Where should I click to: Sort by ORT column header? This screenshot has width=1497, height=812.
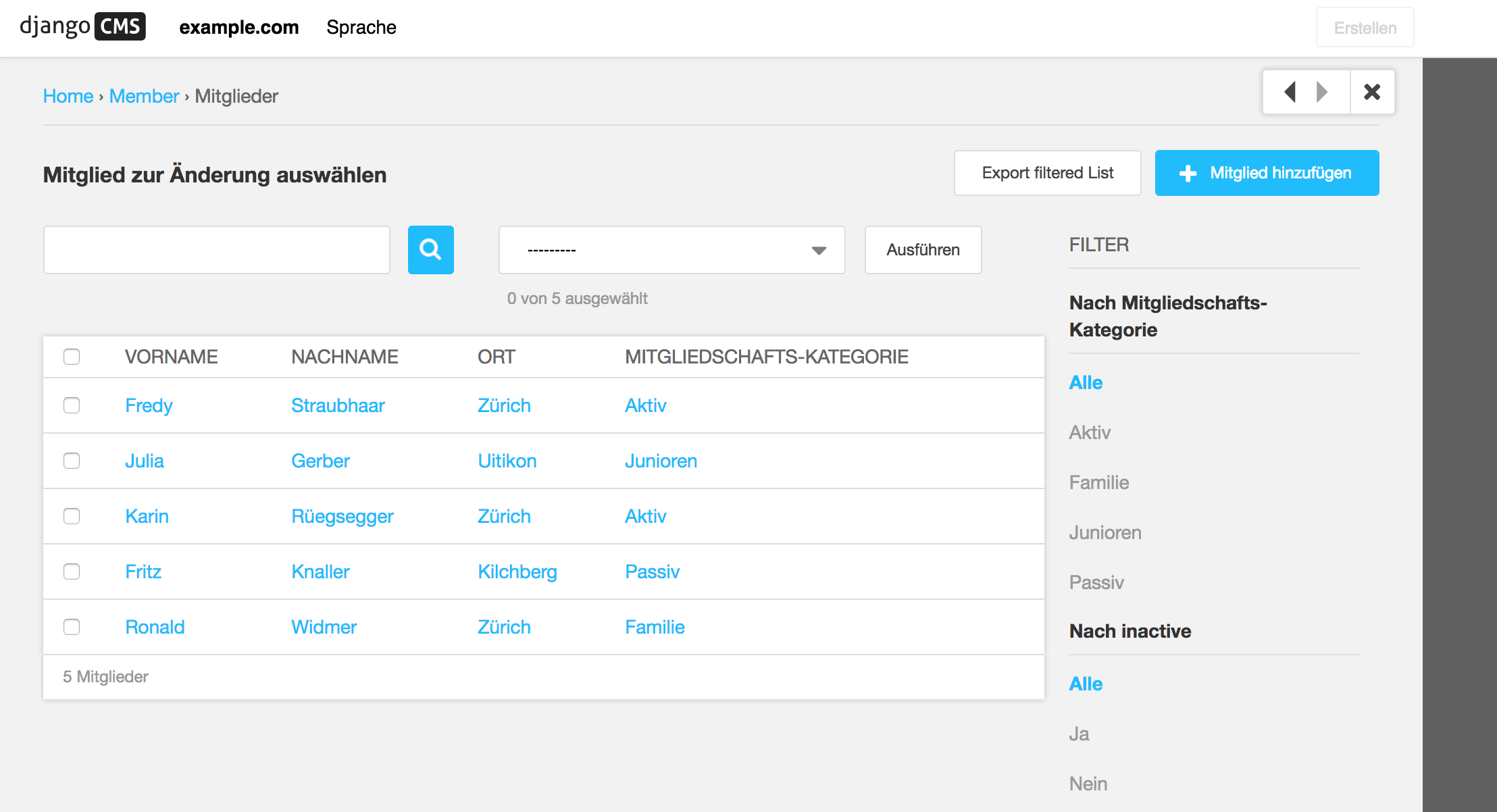[x=497, y=357]
